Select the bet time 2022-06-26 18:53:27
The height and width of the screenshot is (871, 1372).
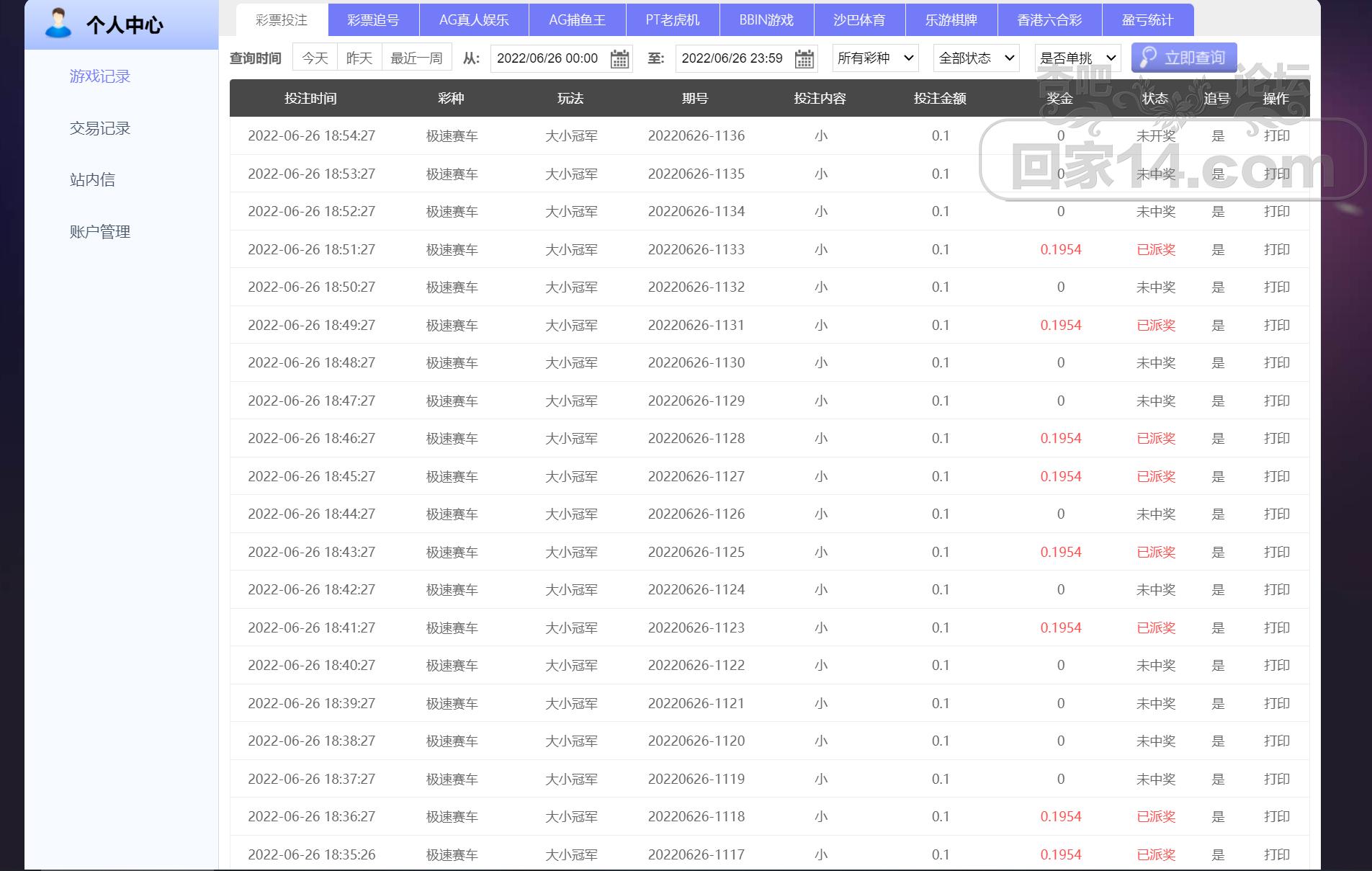(x=311, y=174)
